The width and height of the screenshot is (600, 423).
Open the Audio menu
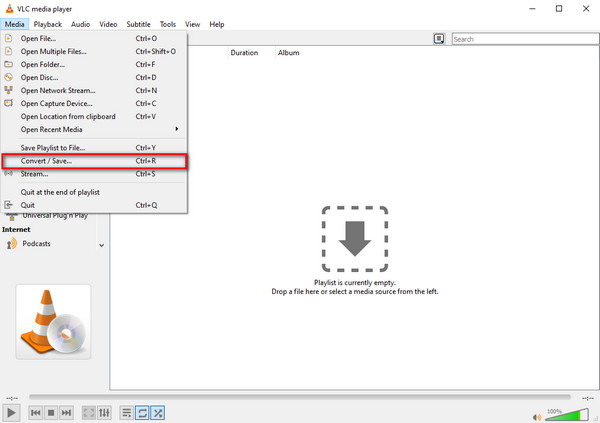point(80,24)
